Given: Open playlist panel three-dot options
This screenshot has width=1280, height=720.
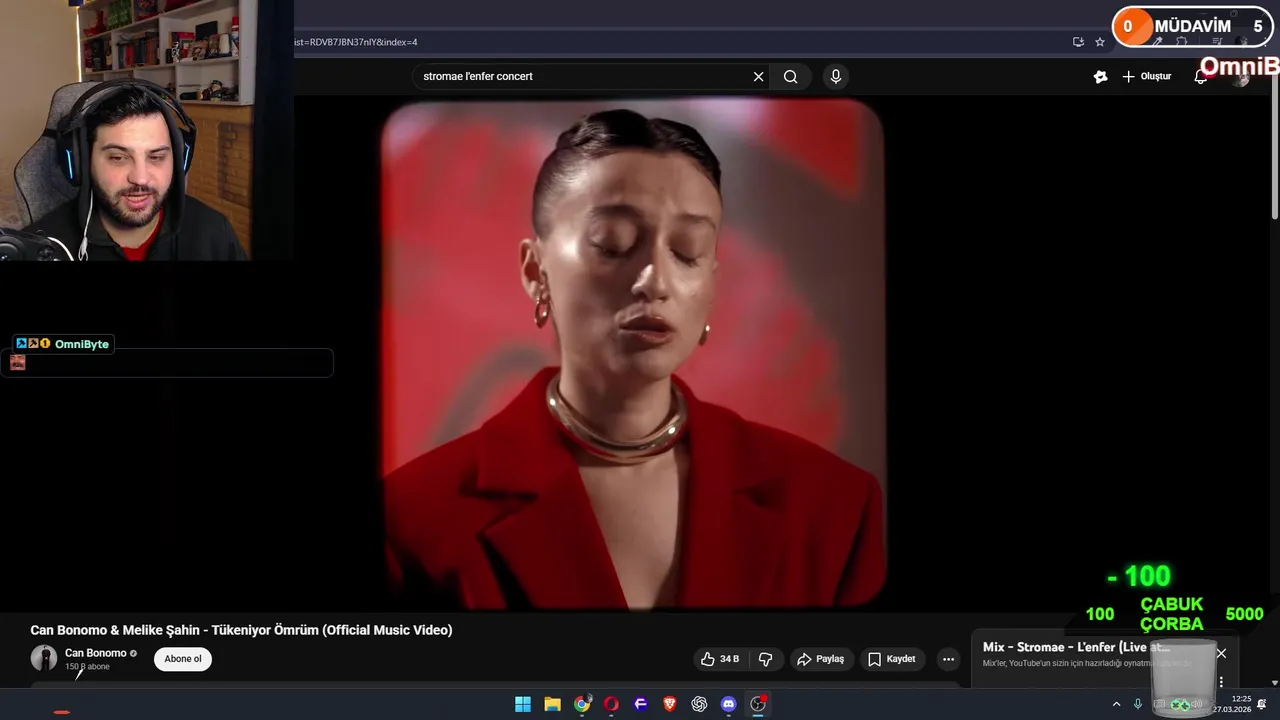Looking at the screenshot, I should coord(1221,682).
